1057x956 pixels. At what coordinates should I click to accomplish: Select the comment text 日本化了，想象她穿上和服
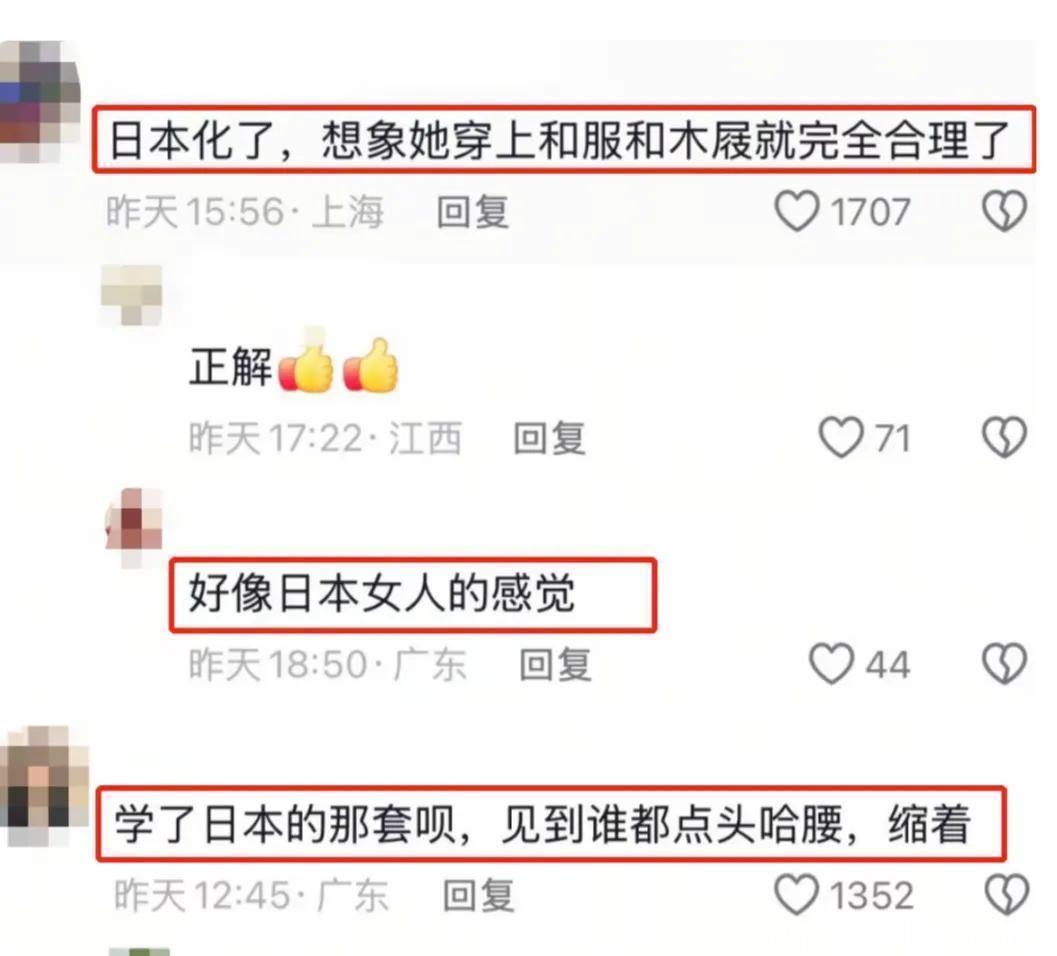(560, 140)
